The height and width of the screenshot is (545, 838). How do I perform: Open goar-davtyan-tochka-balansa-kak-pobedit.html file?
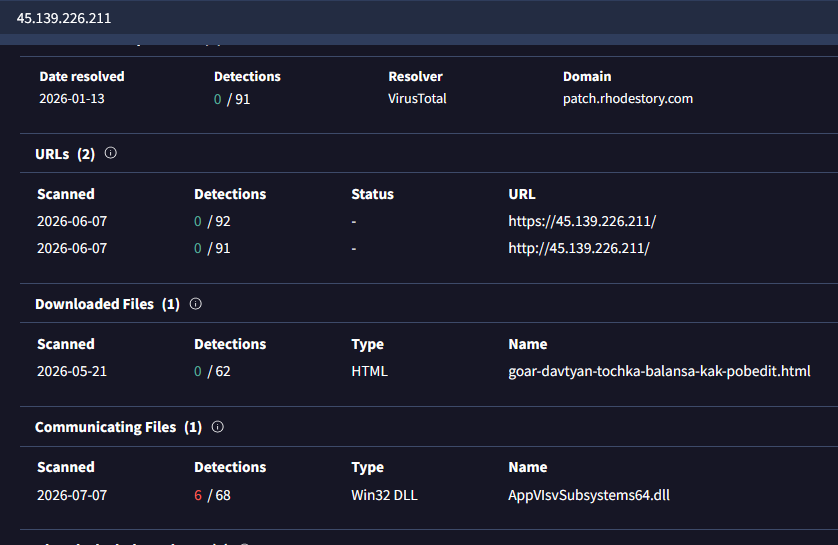[659, 371]
